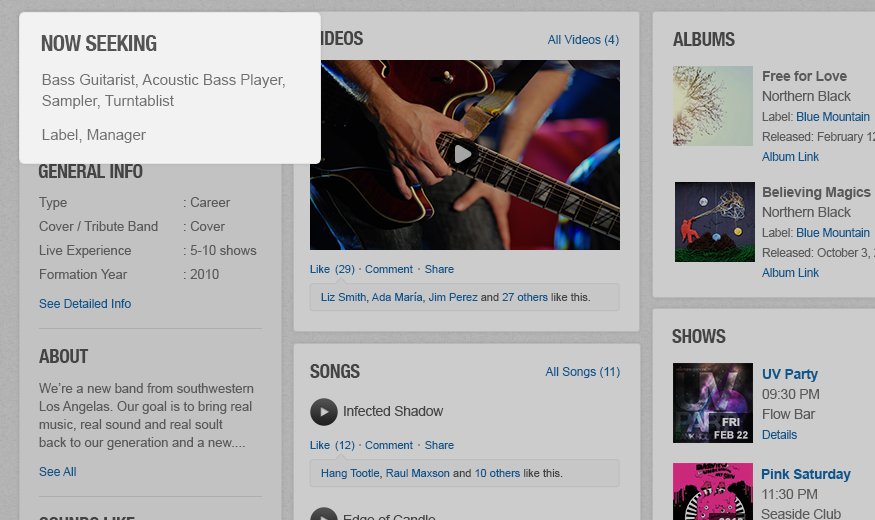Open the Free for Love Album Link

[790, 157]
